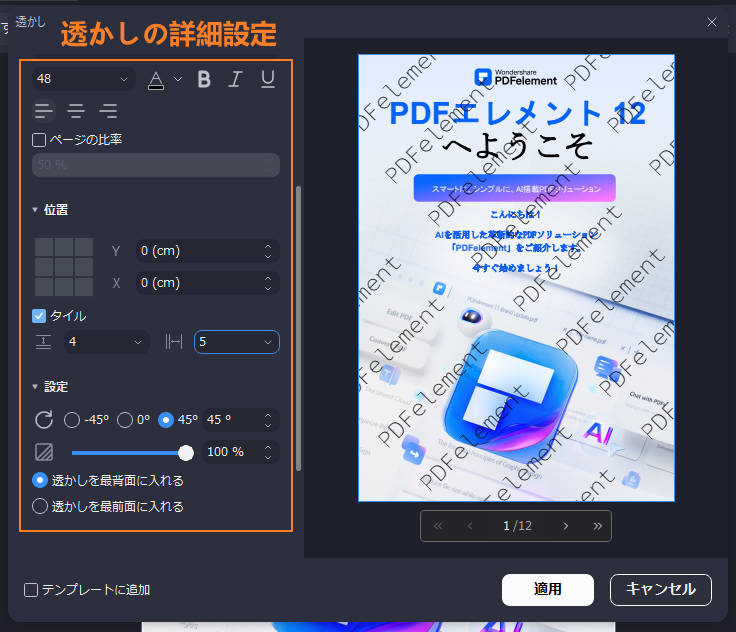Screen dimensions: 736x632
Task: Click the horizontal spacing icon
Action: coord(174,342)
